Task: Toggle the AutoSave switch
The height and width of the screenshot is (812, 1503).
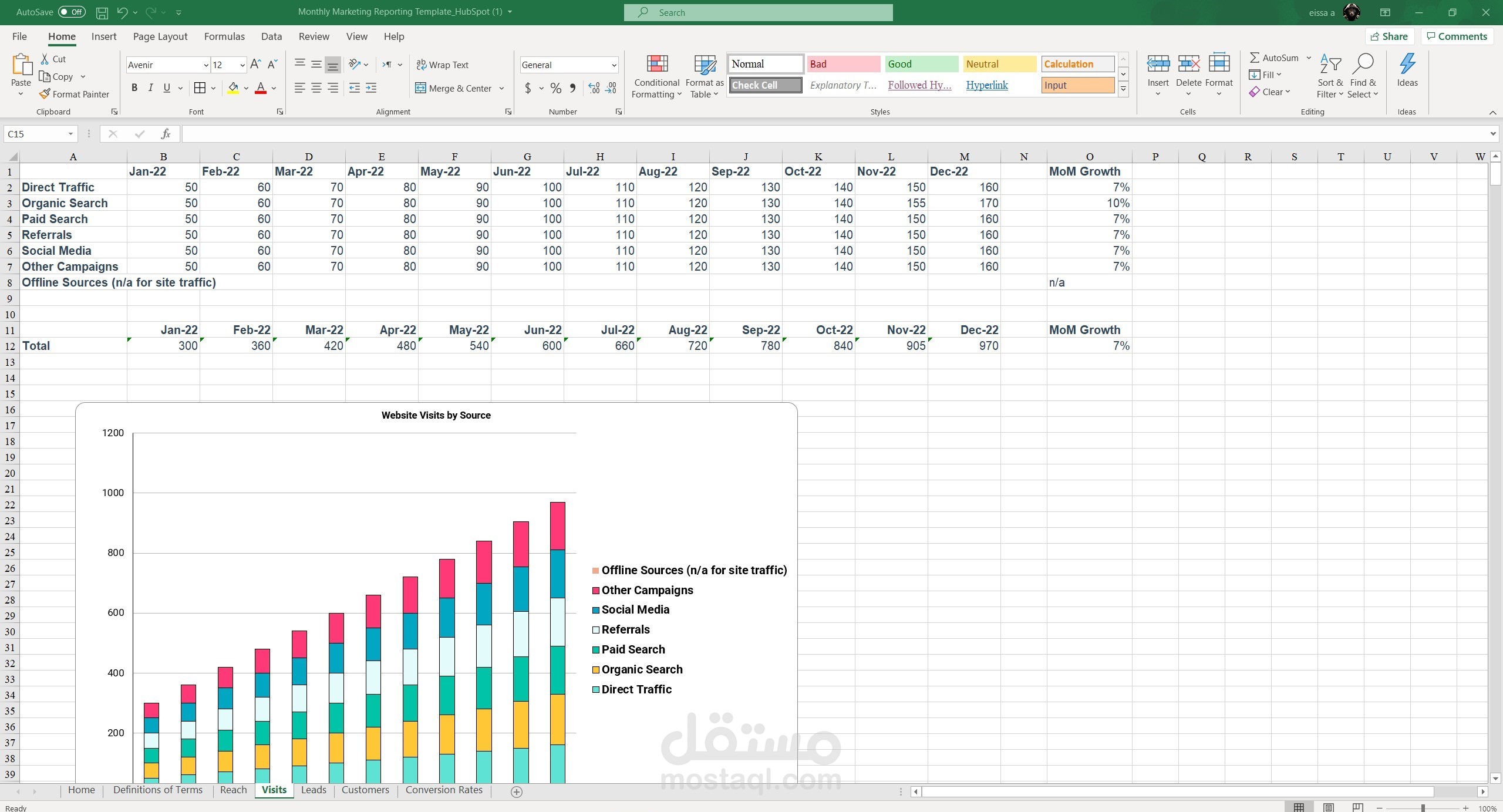Action: tap(72, 12)
